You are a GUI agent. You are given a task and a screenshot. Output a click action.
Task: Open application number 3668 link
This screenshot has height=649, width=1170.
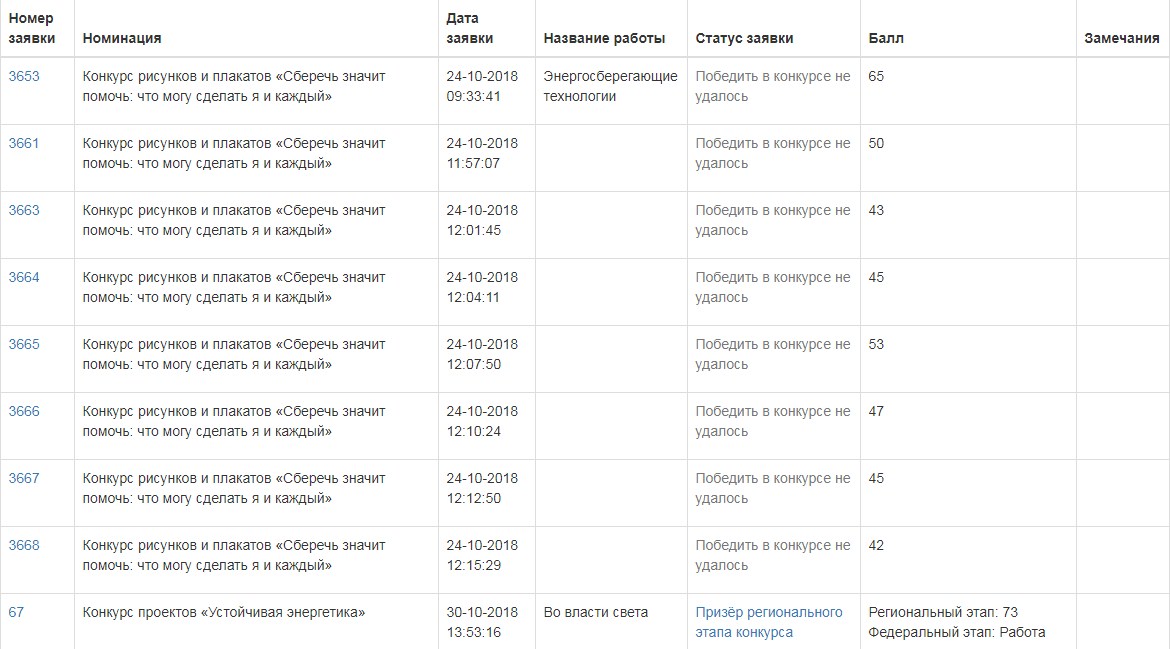[x=24, y=545]
